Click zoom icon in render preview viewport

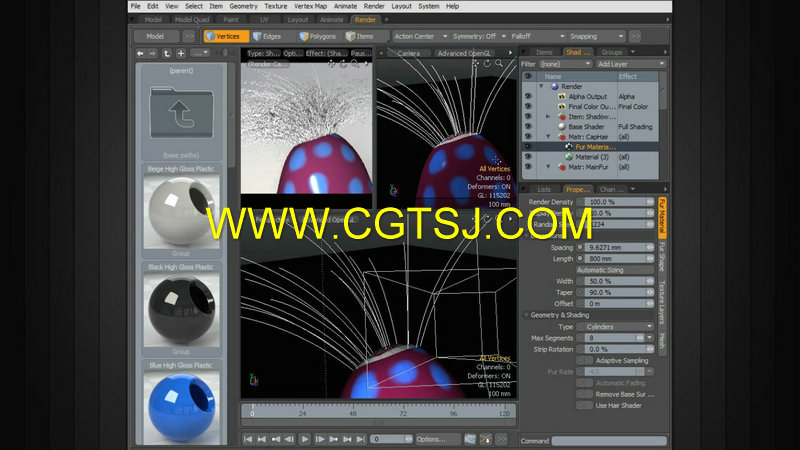[x=355, y=64]
